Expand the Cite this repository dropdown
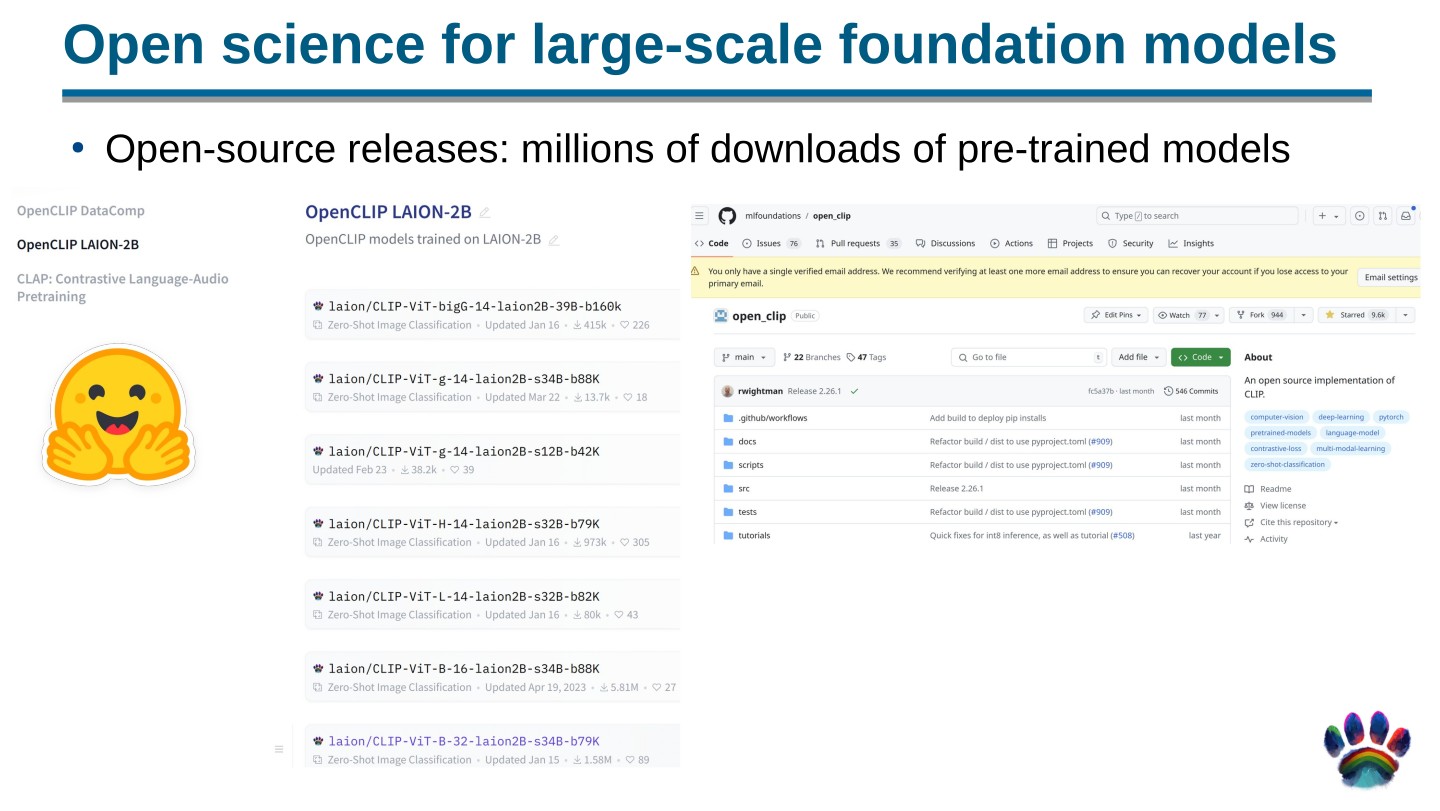This screenshot has width=1440, height=811. point(1299,522)
